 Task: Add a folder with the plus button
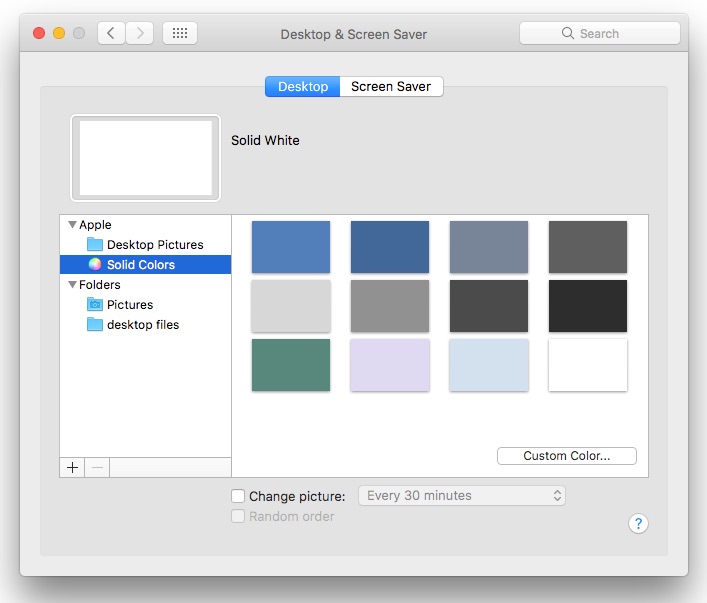(x=72, y=467)
